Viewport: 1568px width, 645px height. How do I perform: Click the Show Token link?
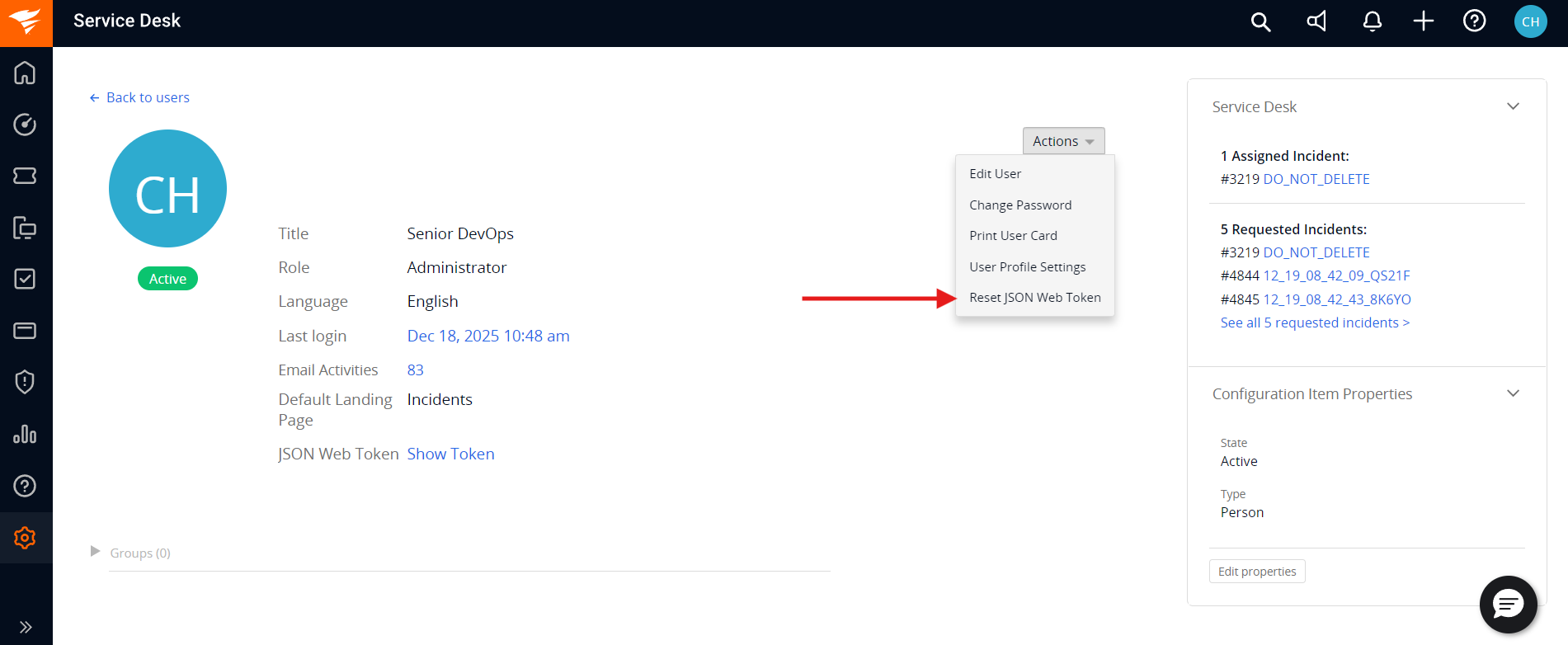pyautogui.click(x=450, y=454)
